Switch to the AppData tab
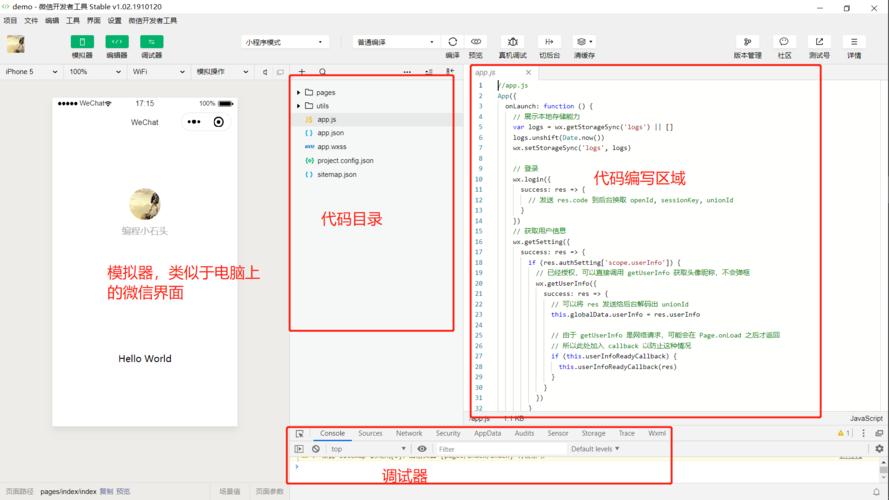Screen dimensions: 889x500 [x=488, y=433]
